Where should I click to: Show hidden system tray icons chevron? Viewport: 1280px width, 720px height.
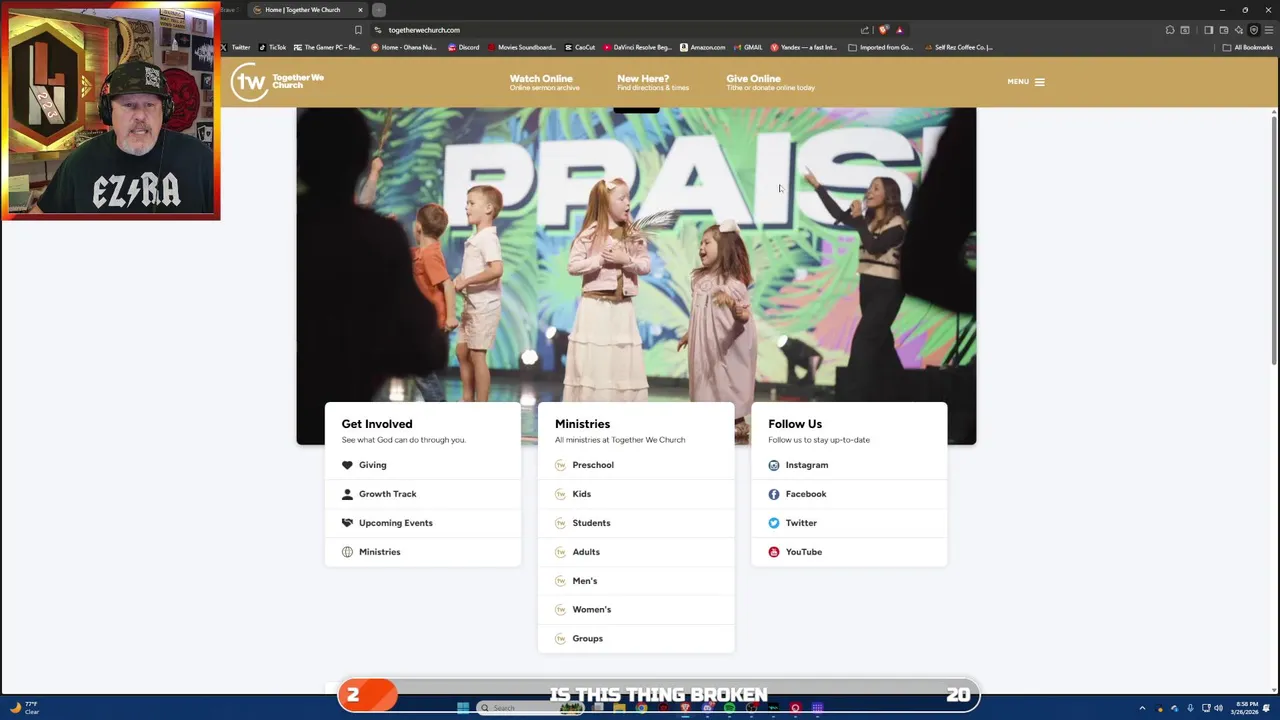(1142, 708)
